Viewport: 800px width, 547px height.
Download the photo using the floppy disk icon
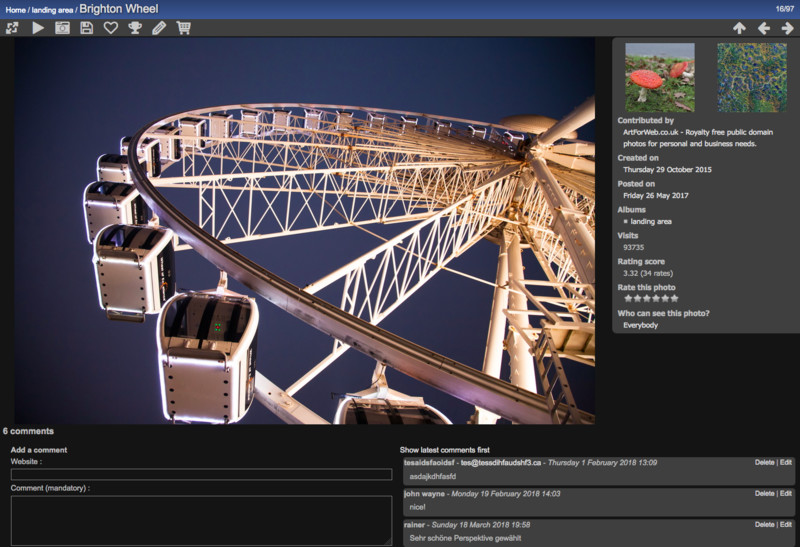point(87,28)
